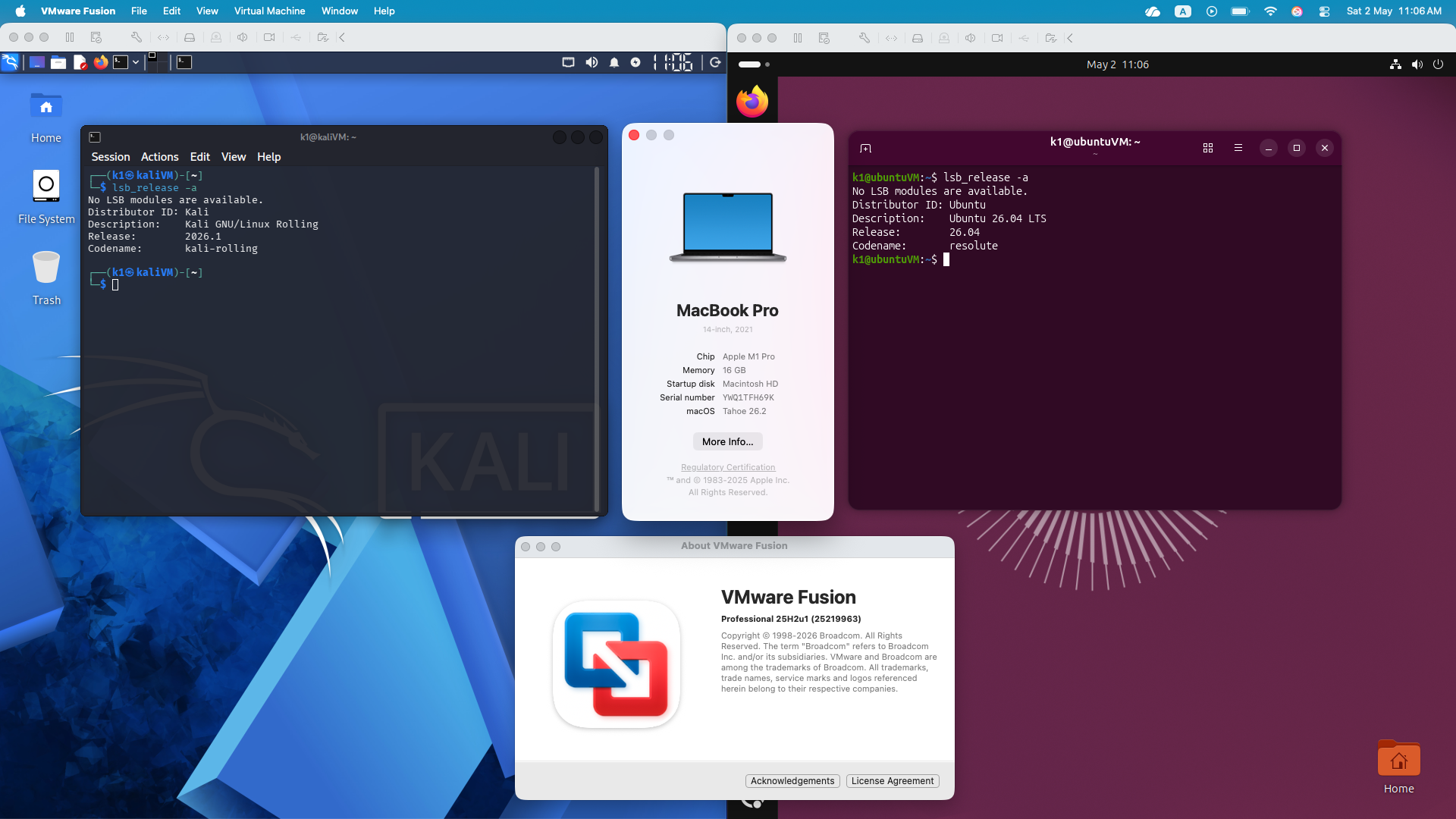Click Ubuntu date and time clock
The width and height of the screenshot is (1456, 819).
point(1117,64)
